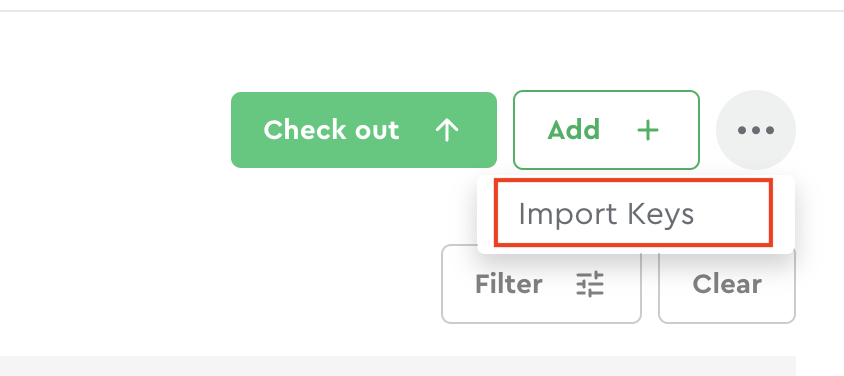
Task: Click the up arrow icon in Check out
Action: 447,130
